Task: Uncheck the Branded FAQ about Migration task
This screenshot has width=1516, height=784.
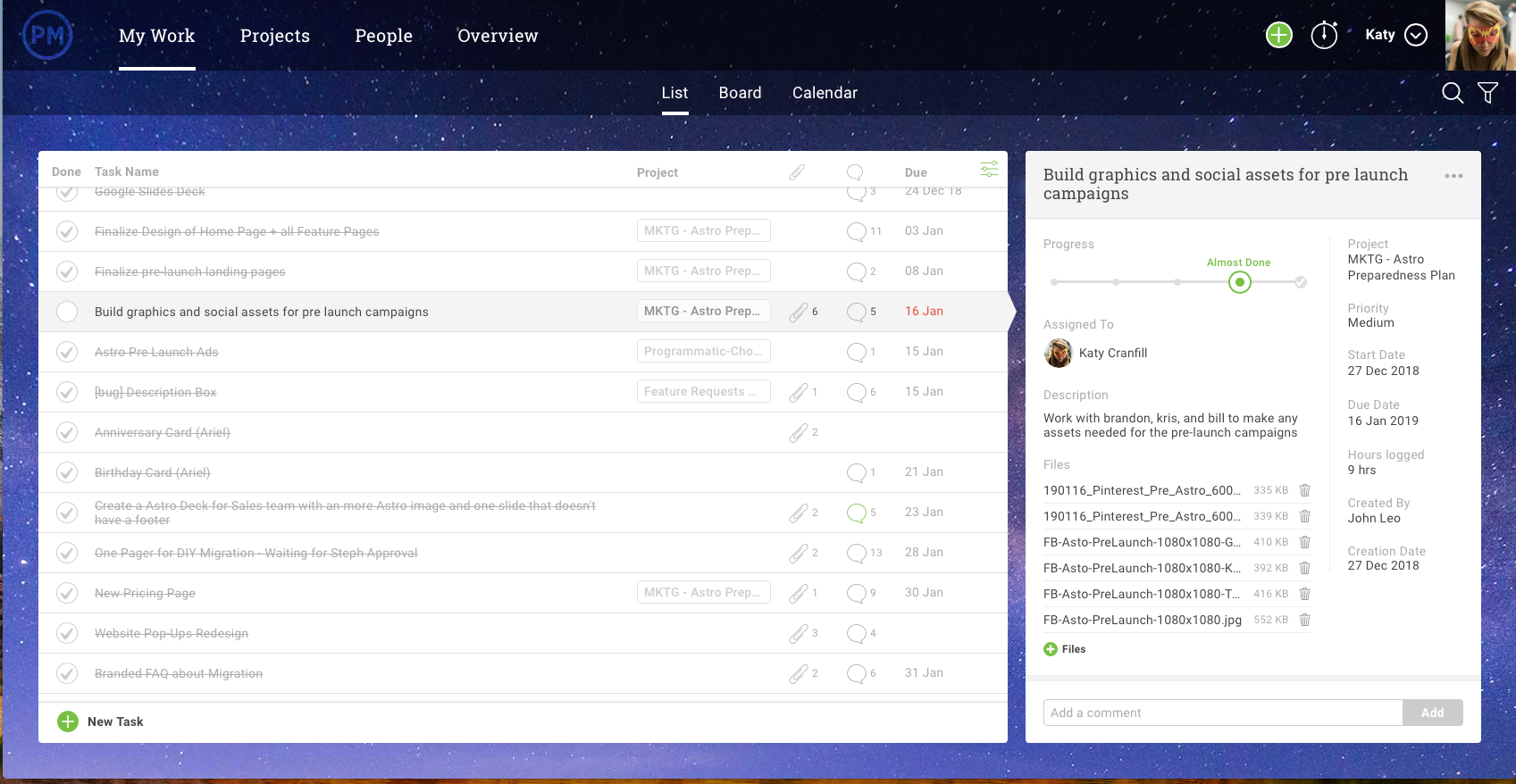Action: (67, 673)
